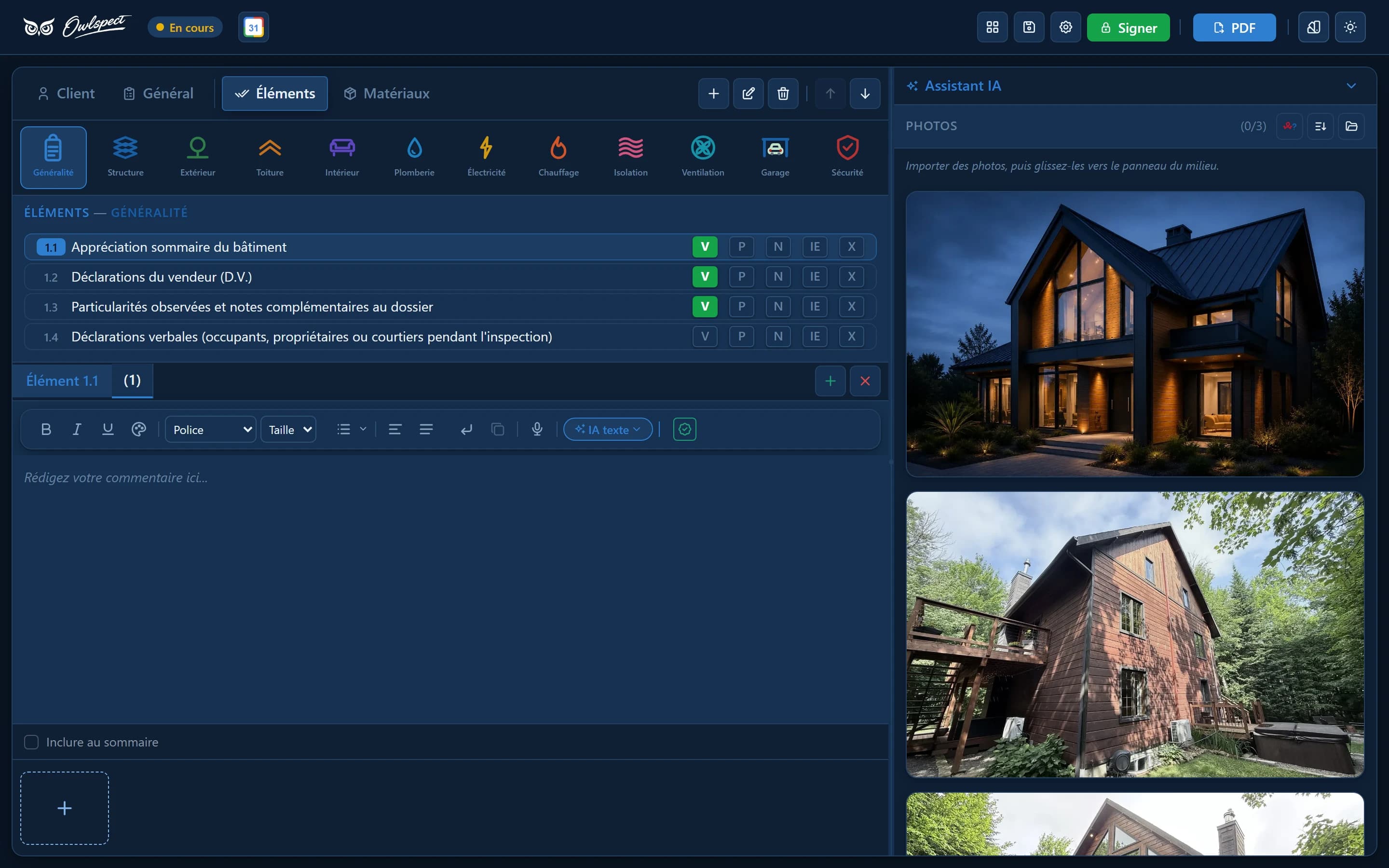
Task: Select the Toiture category icon
Action: tap(270, 157)
